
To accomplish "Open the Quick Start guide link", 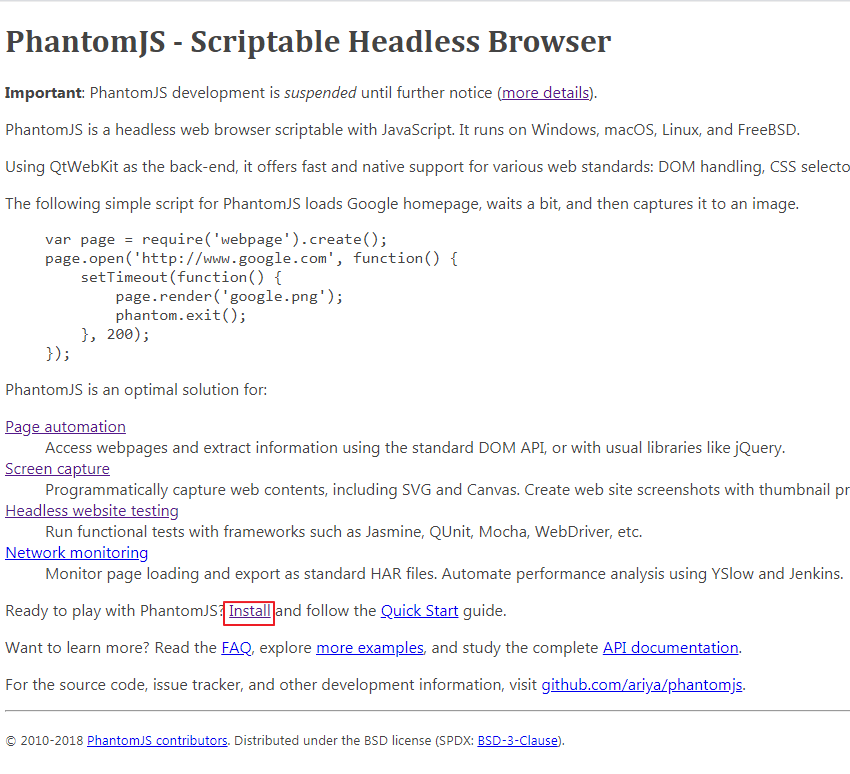I will [420, 611].
